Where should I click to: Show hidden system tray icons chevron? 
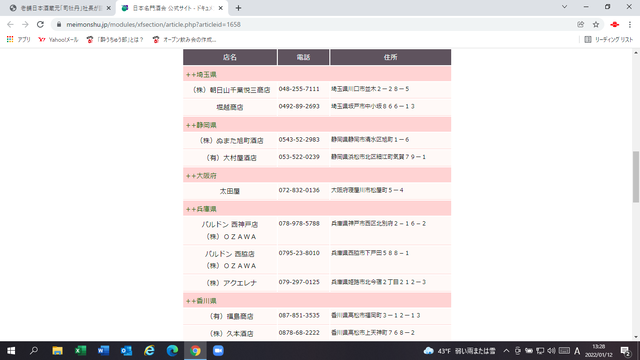(506, 351)
